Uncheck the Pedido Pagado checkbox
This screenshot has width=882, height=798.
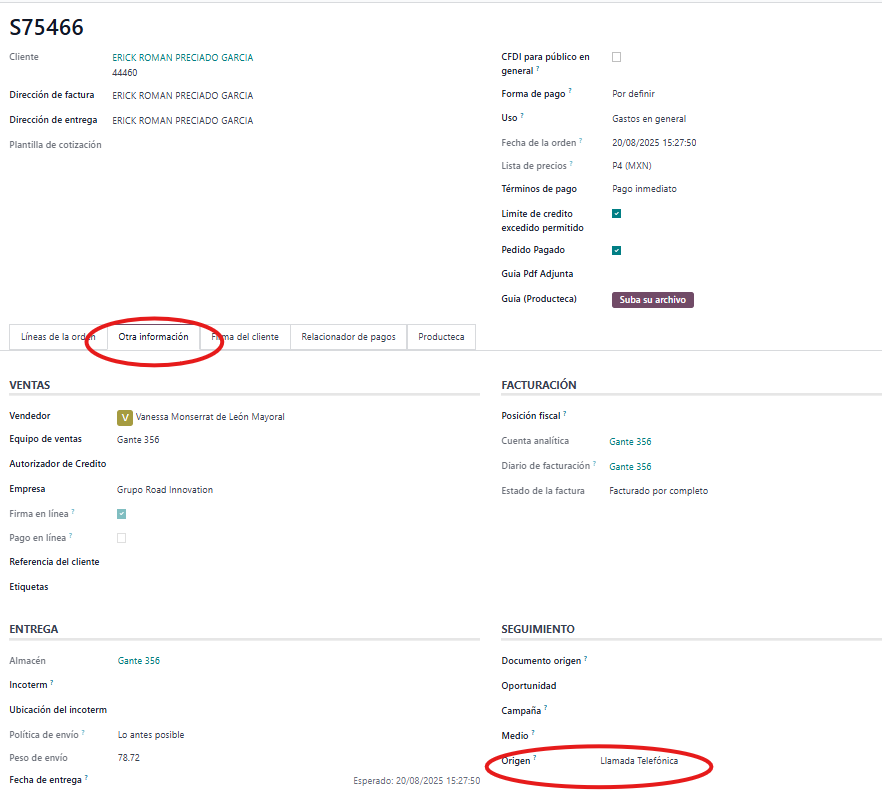(x=616, y=250)
